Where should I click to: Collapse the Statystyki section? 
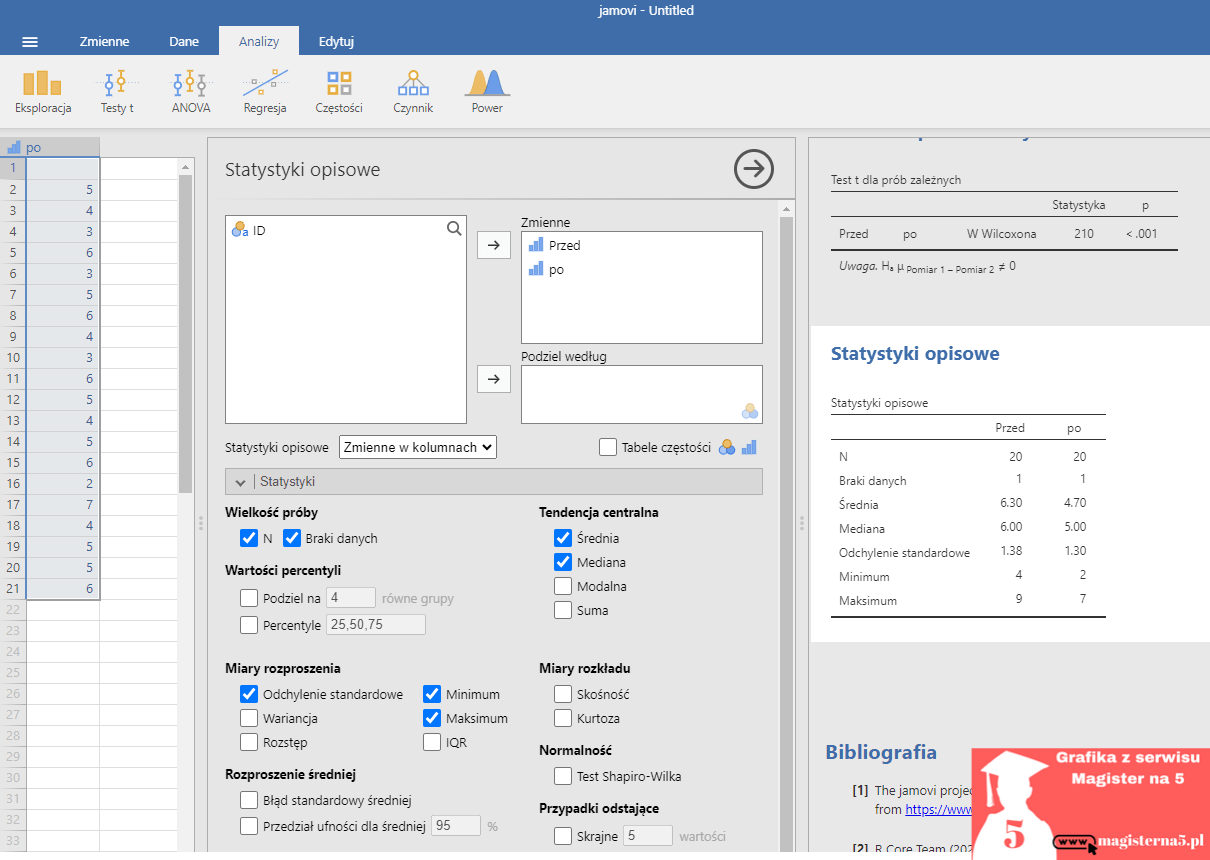241,482
